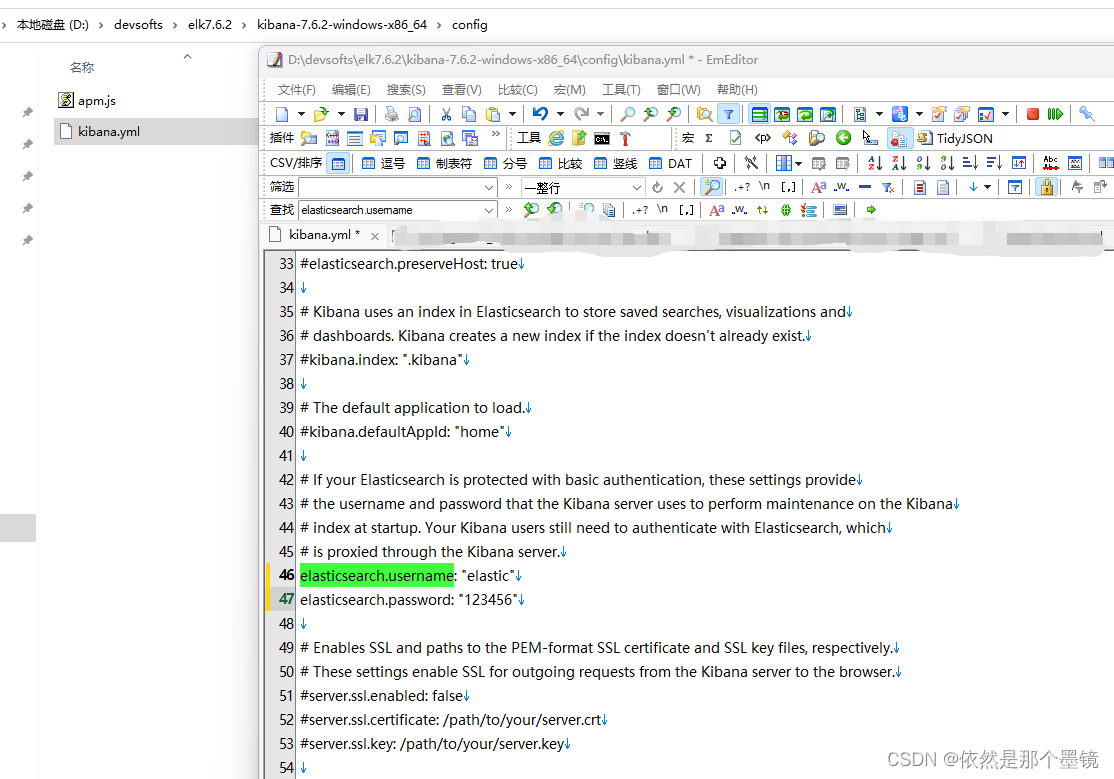Click the 名称 column header in Explorer
Viewport: 1114px width, 779px height.
82,68
